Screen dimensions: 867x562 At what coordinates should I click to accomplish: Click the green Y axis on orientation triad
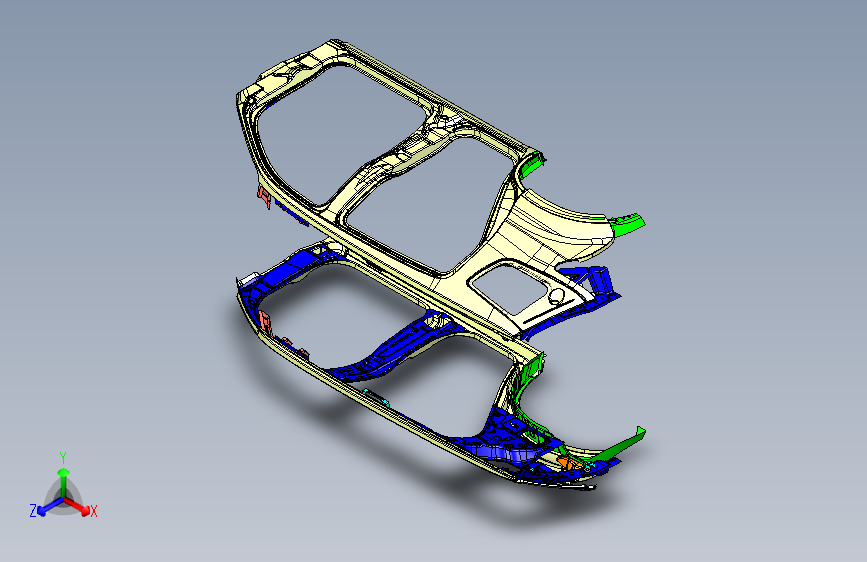[x=64, y=482]
